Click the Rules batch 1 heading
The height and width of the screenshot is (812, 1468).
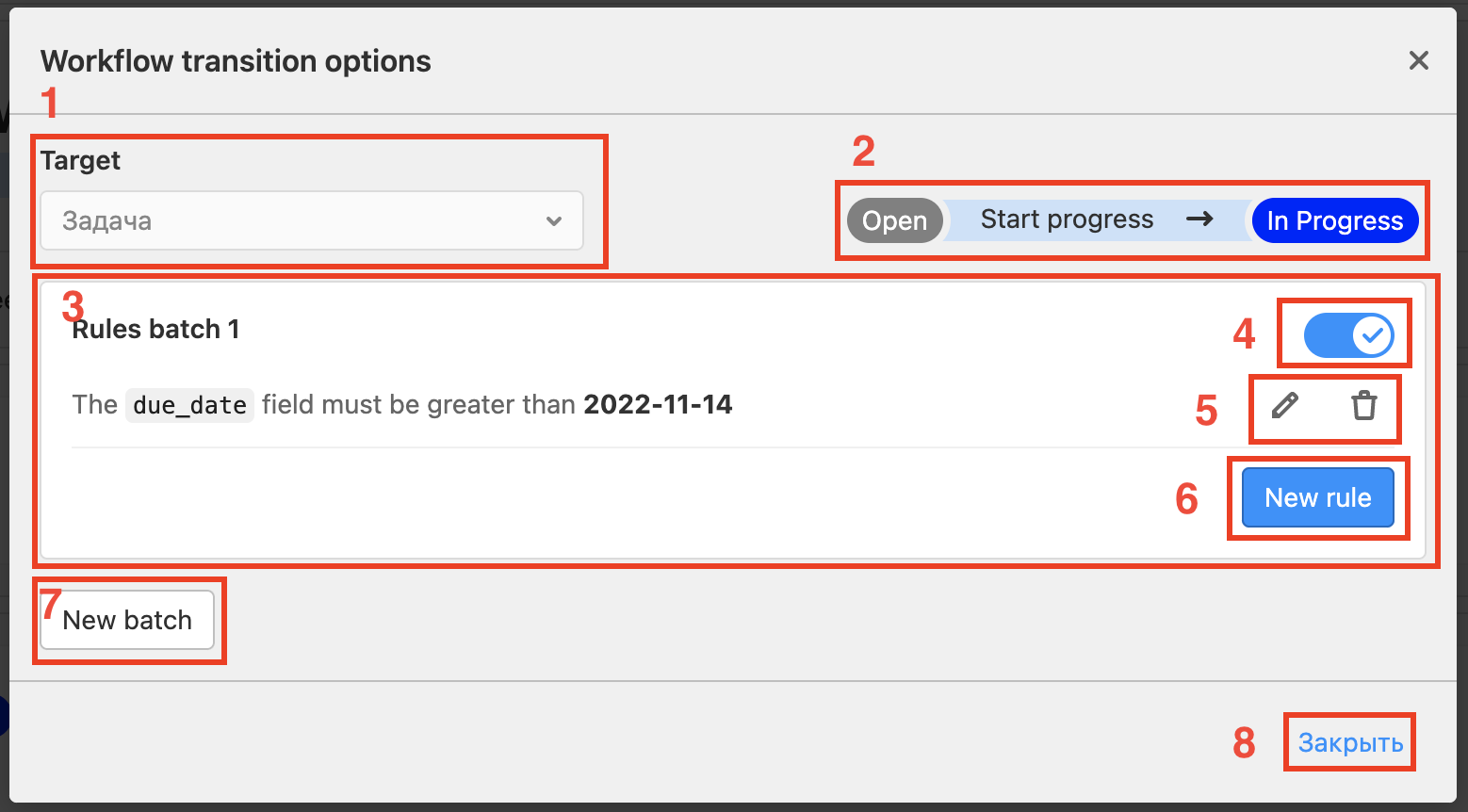pos(156,330)
